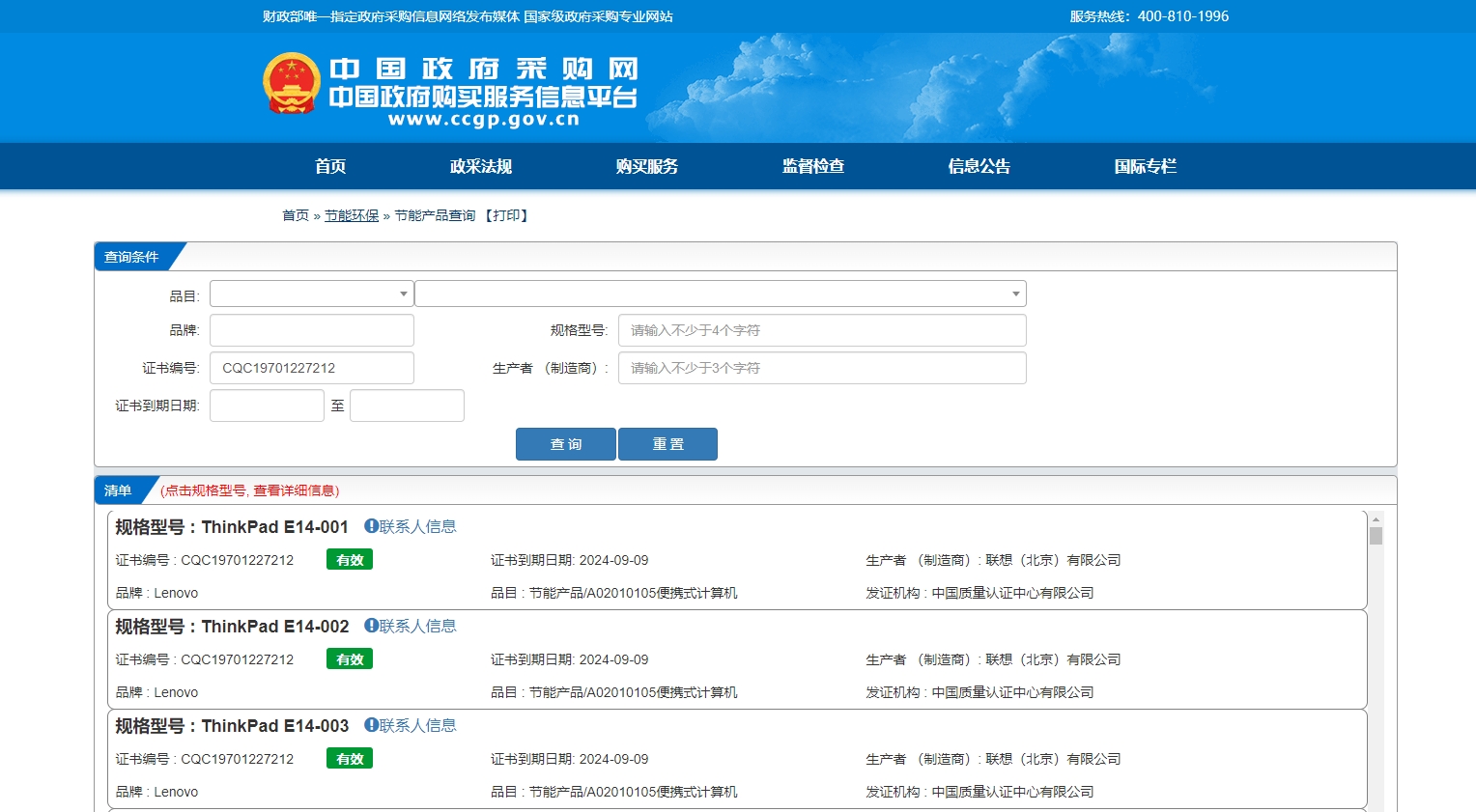The height and width of the screenshot is (812, 1476).
Task: Open 联系人信息 link for ThinkPad E14-002
Action: tap(418, 626)
